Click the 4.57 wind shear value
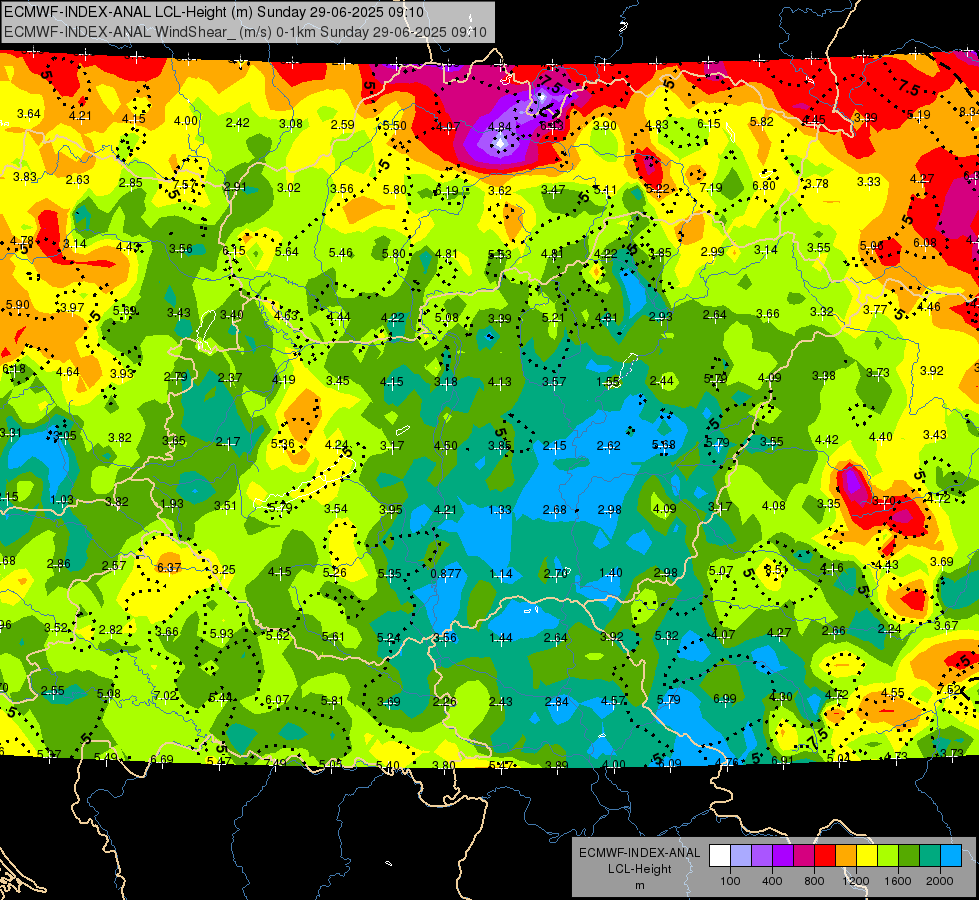Image resolution: width=979 pixels, height=900 pixels. click(612, 701)
